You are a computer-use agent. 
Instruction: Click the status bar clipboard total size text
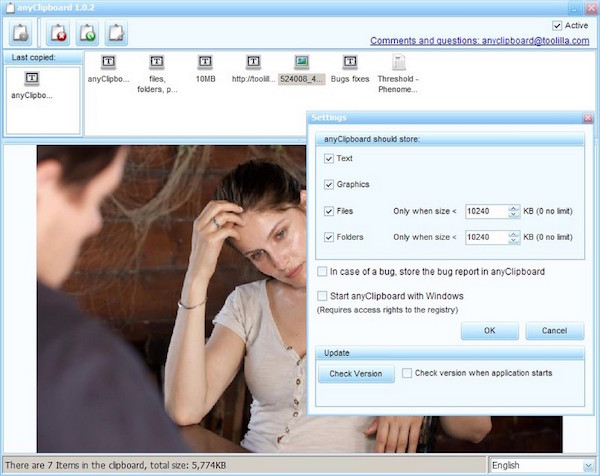(116, 465)
